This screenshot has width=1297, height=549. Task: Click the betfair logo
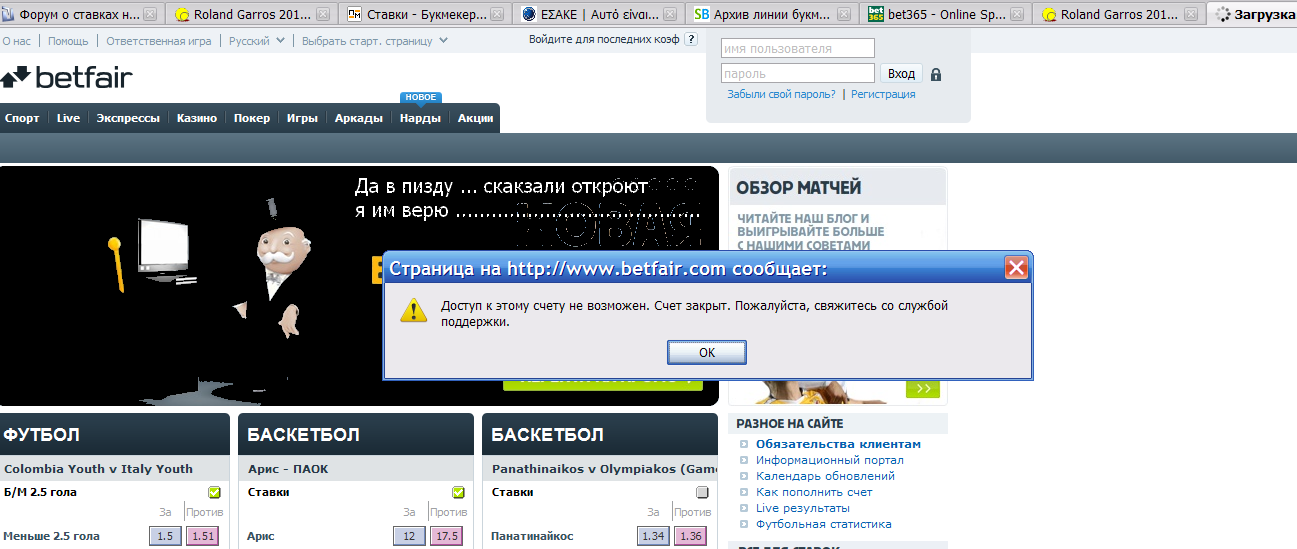click(67, 77)
